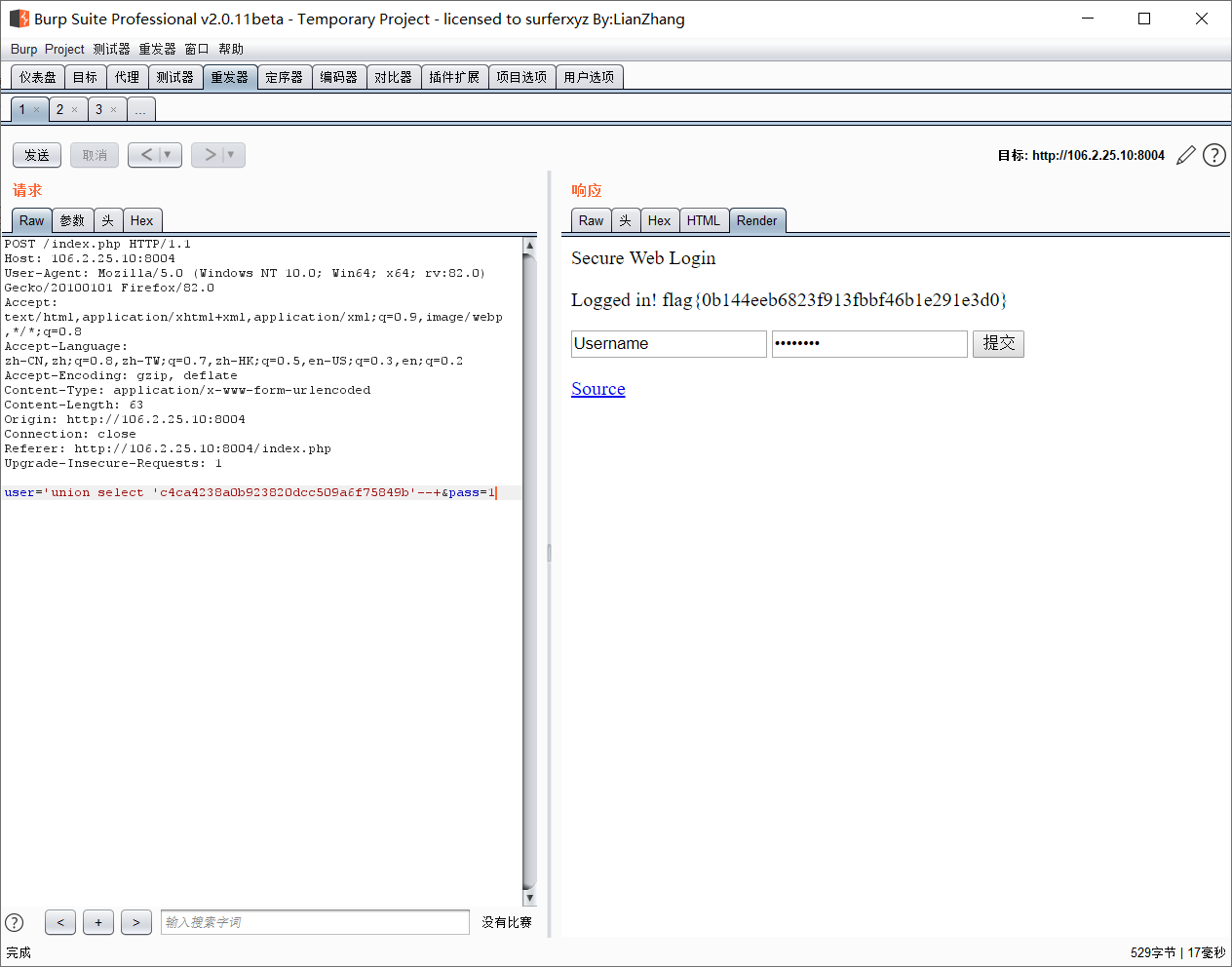Click the edit target pencil icon

1185,155
